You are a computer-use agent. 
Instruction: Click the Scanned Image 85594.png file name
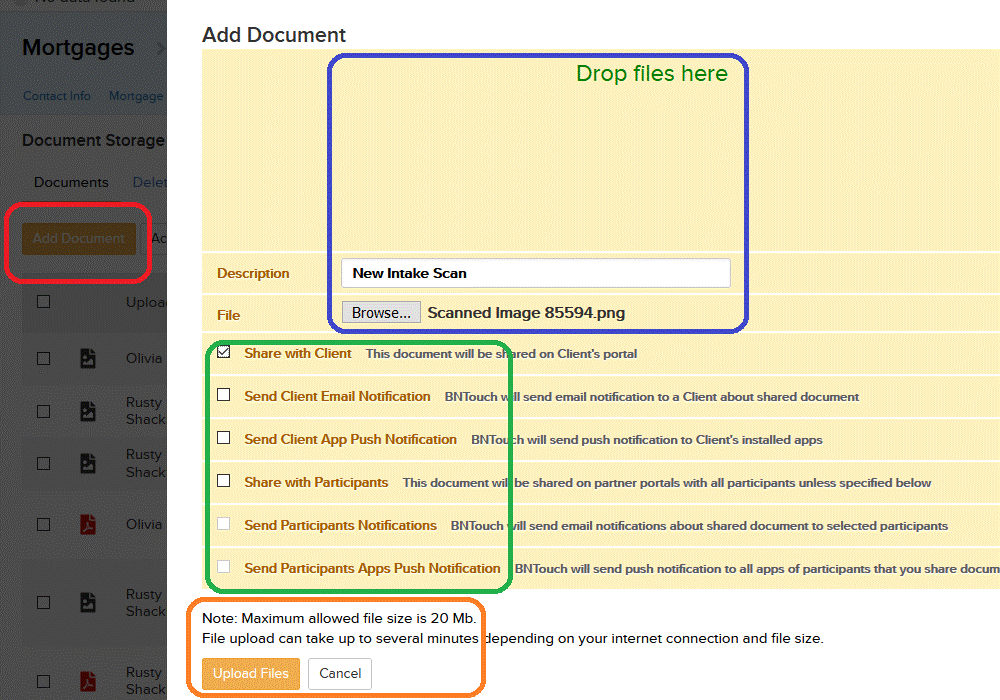point(526,312)
